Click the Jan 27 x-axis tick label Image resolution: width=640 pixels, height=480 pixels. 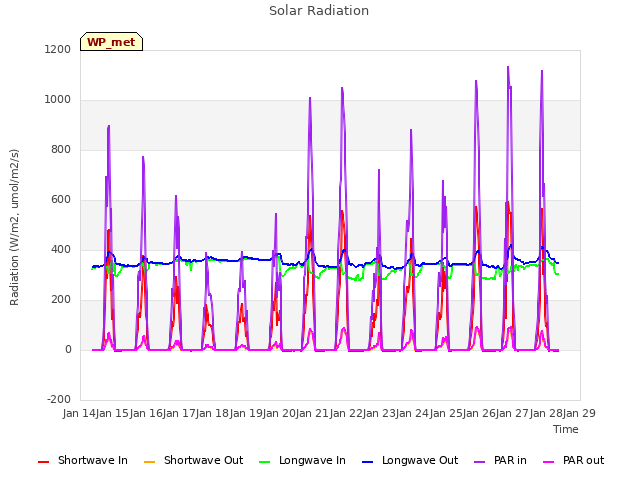[512, 413]
